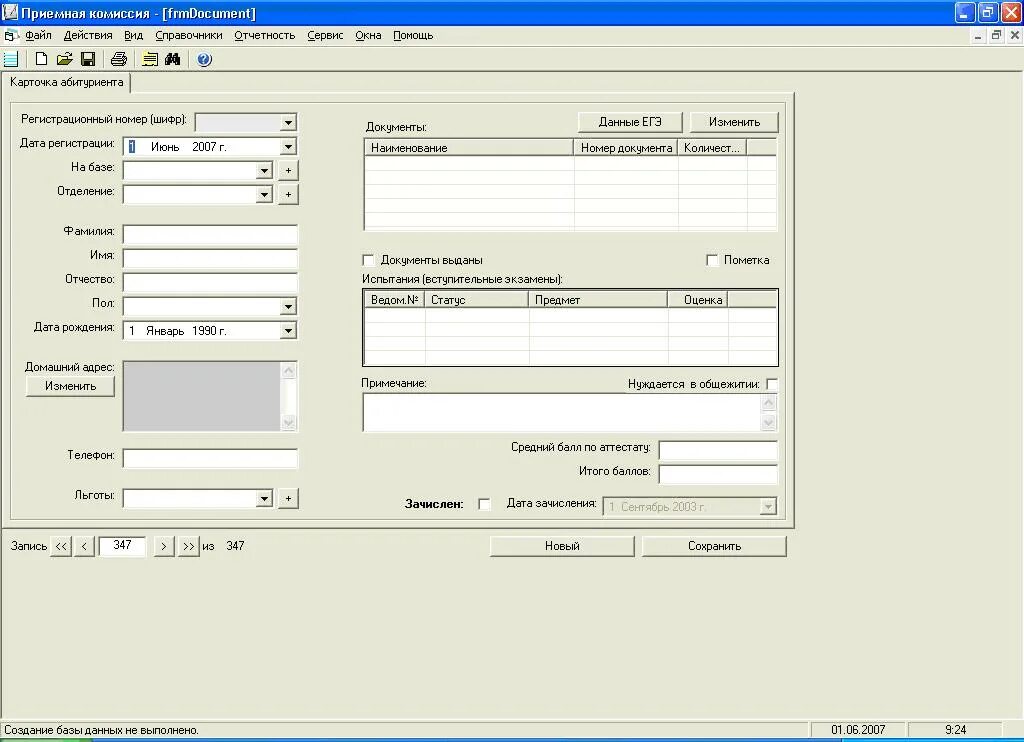Open the Файл menu
Screen dimensions: 1024x742
coord(39,35)
